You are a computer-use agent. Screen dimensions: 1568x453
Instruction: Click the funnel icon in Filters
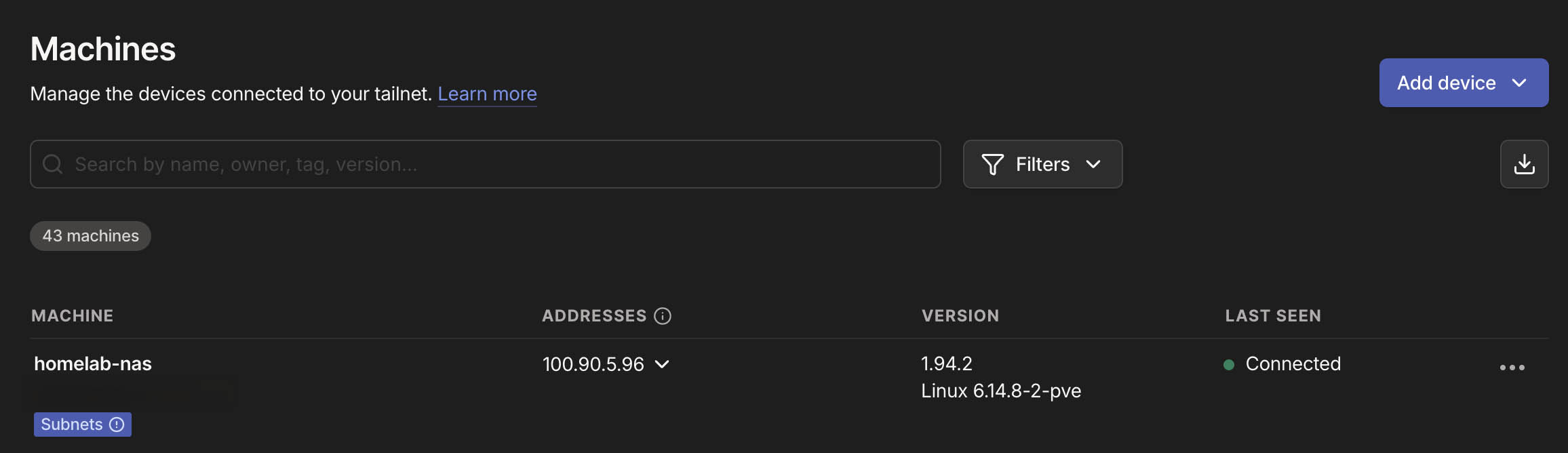tap(992, 164)
